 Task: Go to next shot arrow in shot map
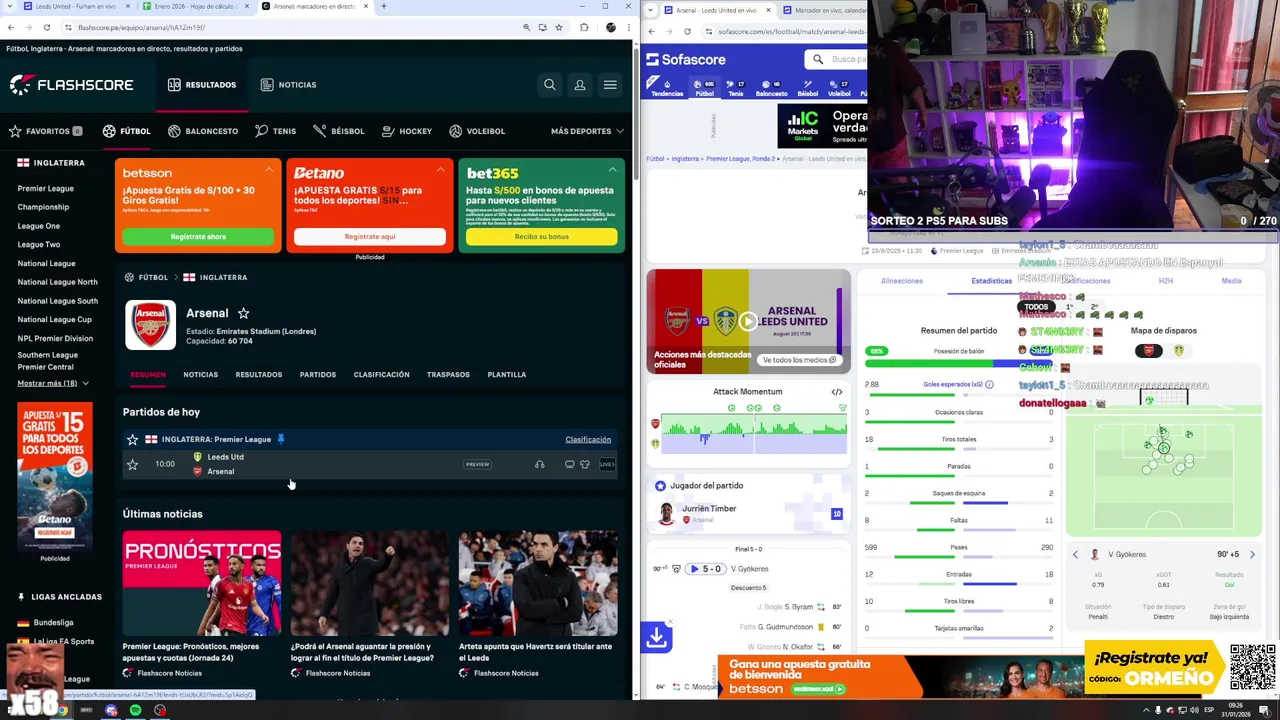tap(1252, 554)
